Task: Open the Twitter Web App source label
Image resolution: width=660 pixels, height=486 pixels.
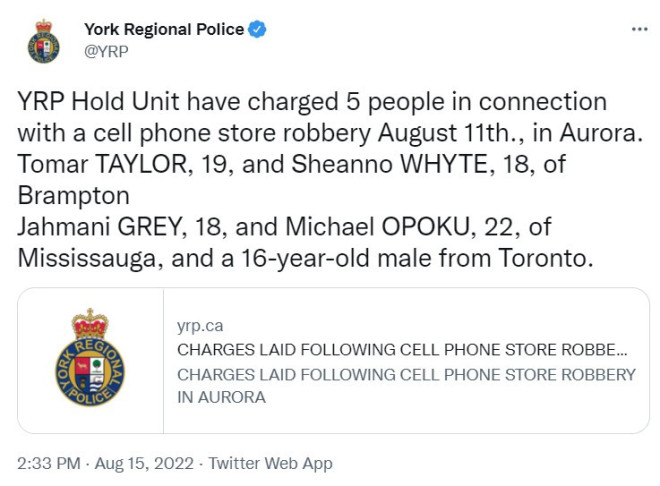Action: point(271,463)
